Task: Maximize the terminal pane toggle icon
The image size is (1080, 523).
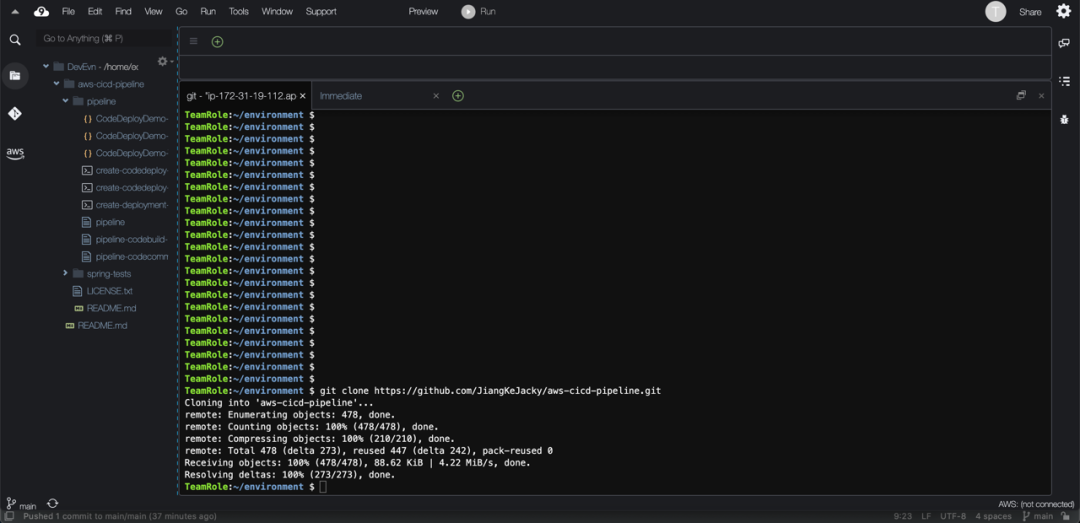Action: click(x=1021, y=96)
